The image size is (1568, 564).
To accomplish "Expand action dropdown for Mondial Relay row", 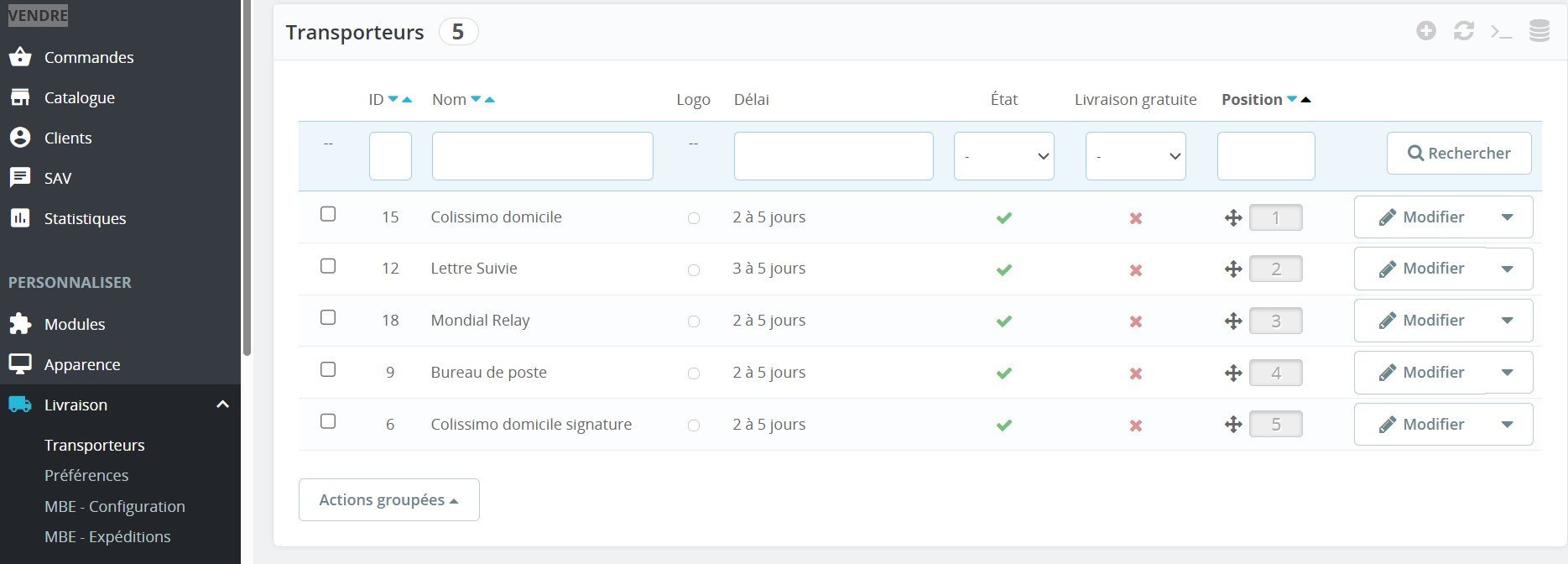I will (1508, 321).
